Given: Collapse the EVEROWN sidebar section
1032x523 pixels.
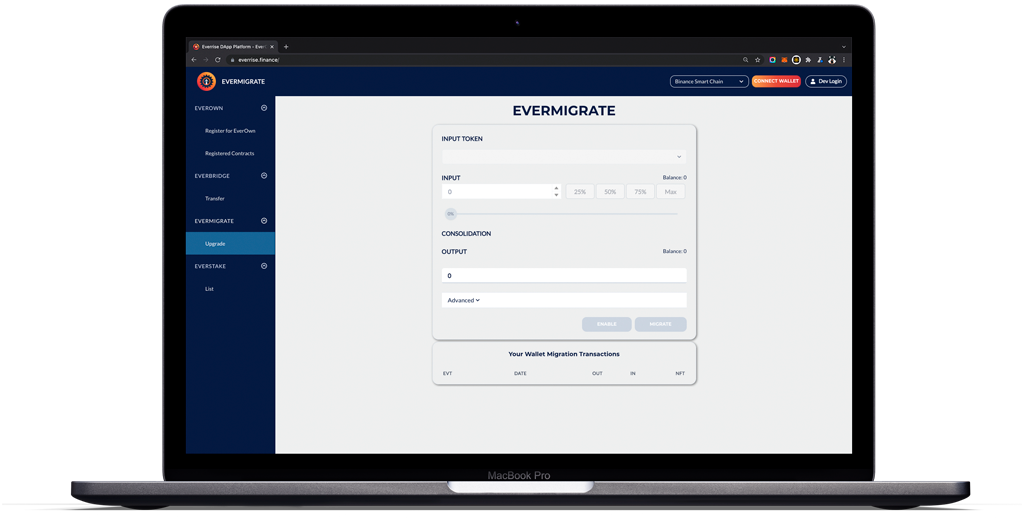Looking at the screenshot, I should point(264,108).
